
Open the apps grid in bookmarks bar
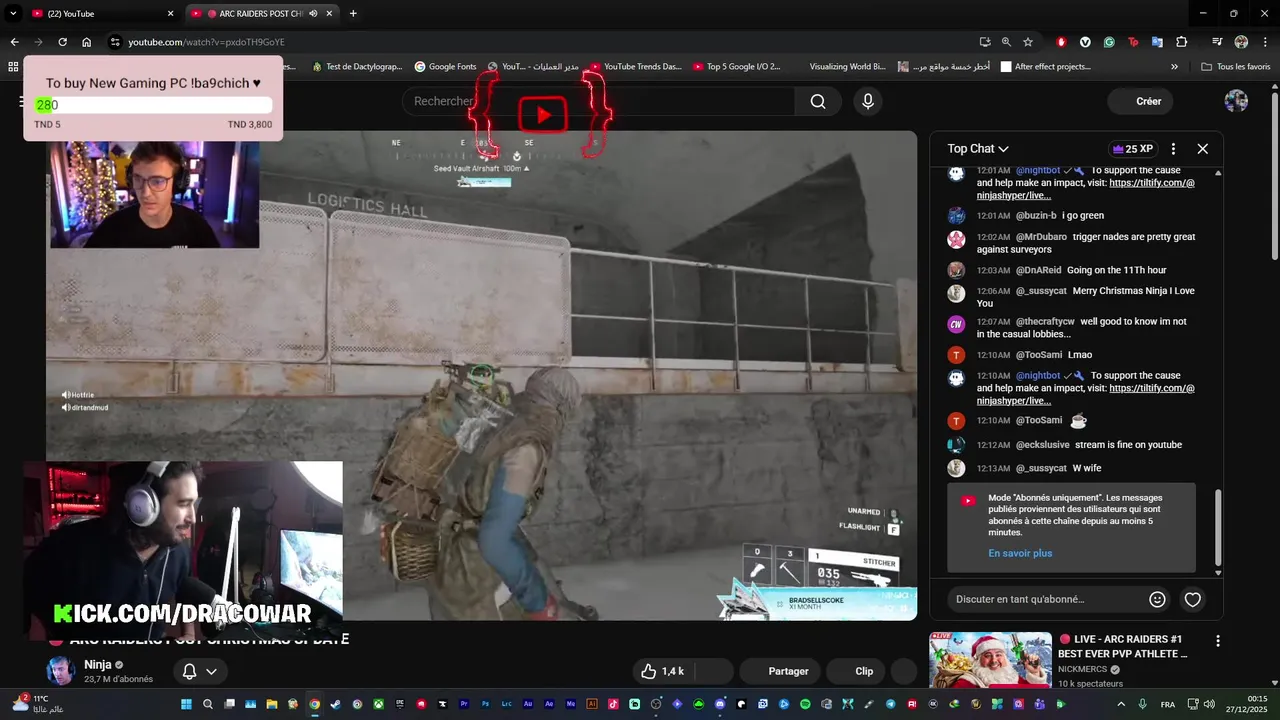[x=13, y=67]
